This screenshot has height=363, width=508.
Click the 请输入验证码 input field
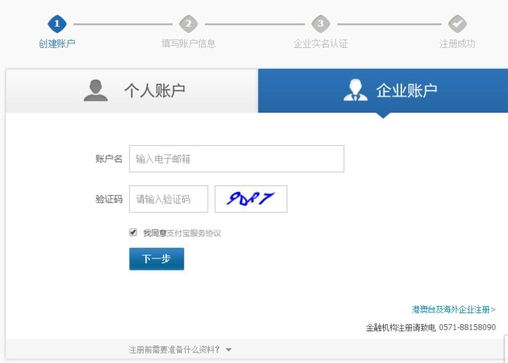coord(169,199)
